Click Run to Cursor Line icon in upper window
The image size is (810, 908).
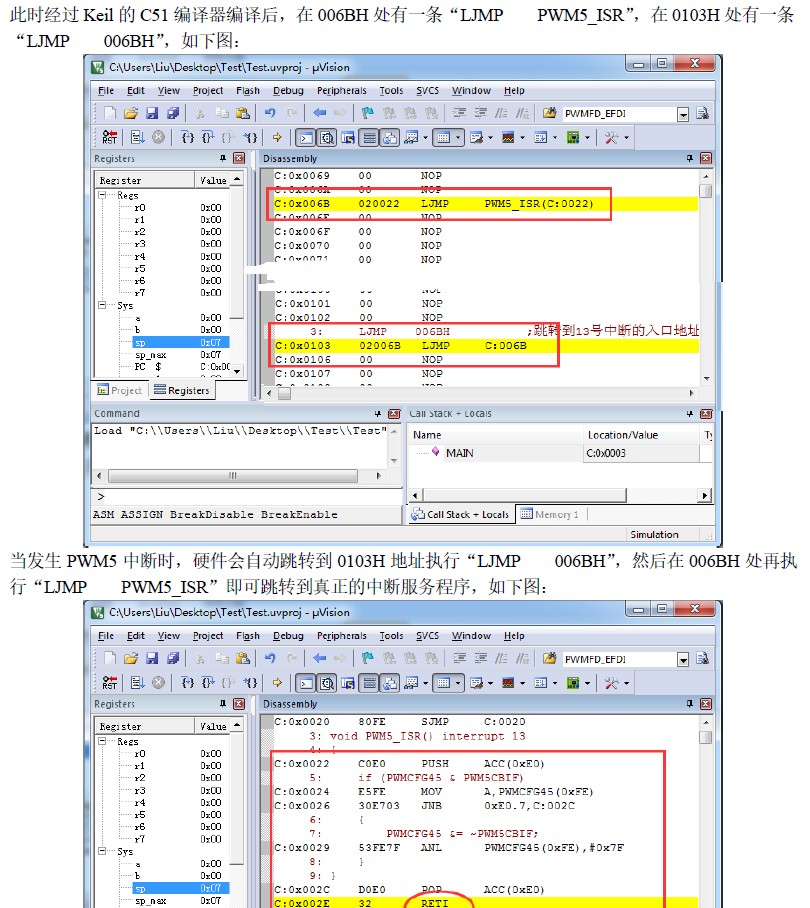click(250, 137)
